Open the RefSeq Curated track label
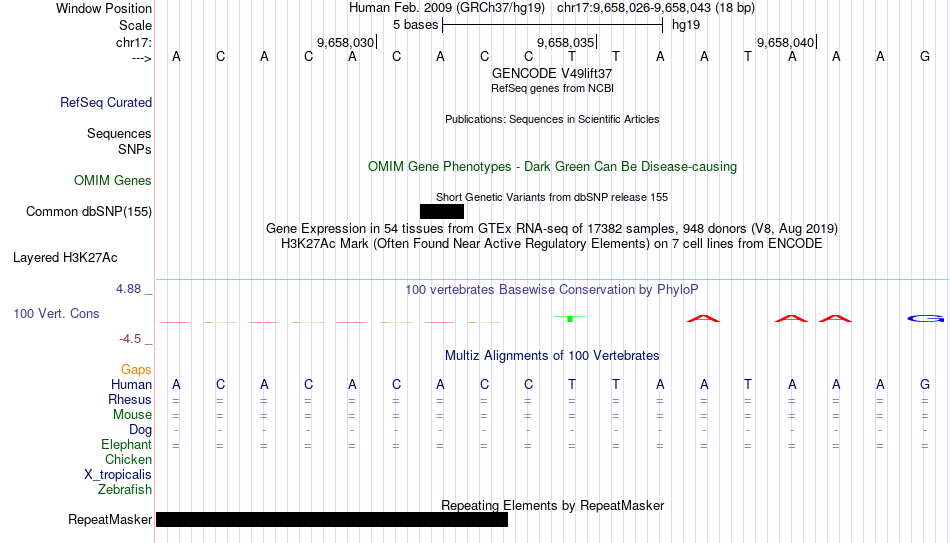Viewport: 950px width, 543px height. point(106,102)
